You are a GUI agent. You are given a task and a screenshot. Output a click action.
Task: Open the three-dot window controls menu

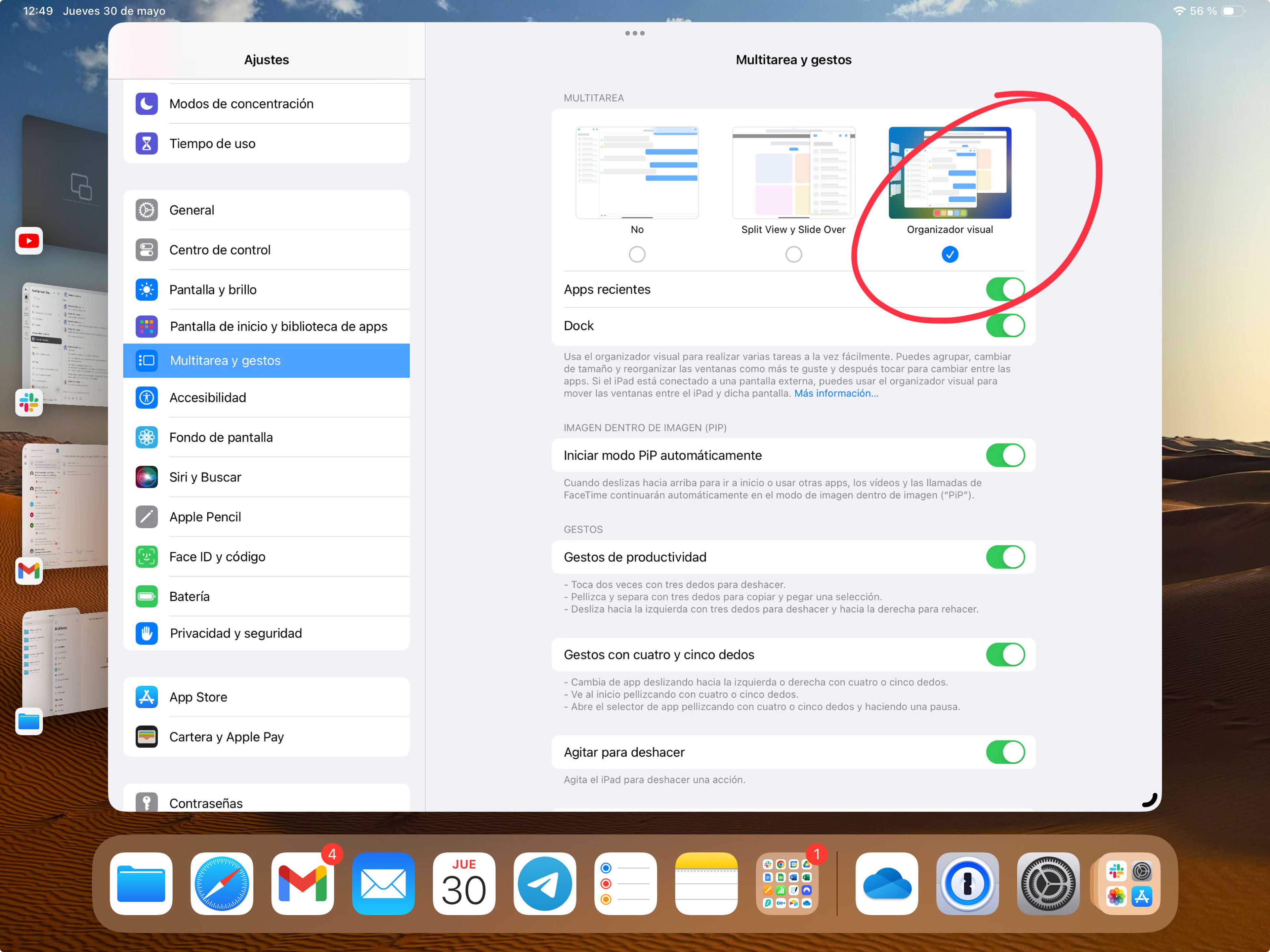coord(635,33)
